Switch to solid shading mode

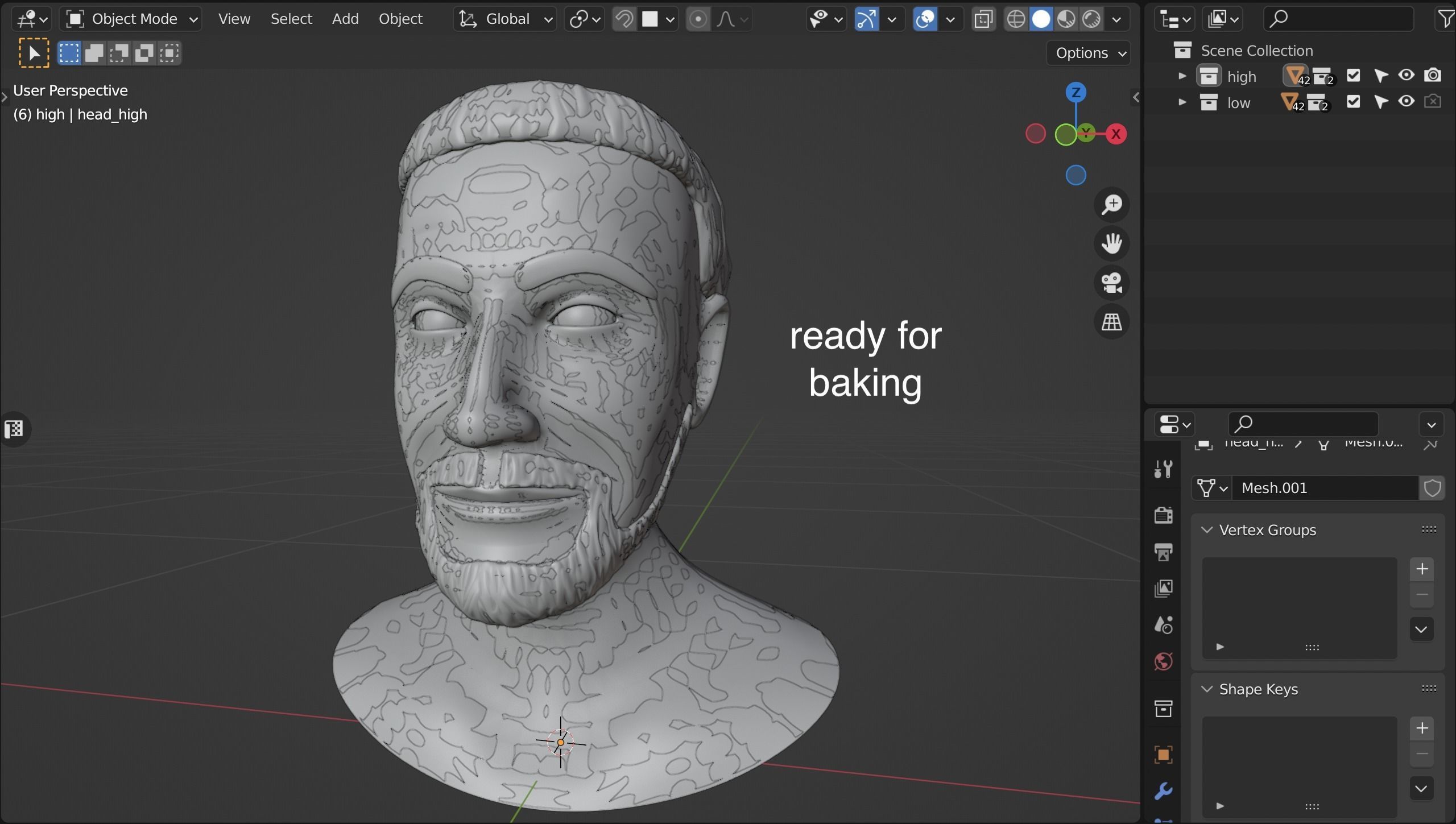coord(1041,19)
